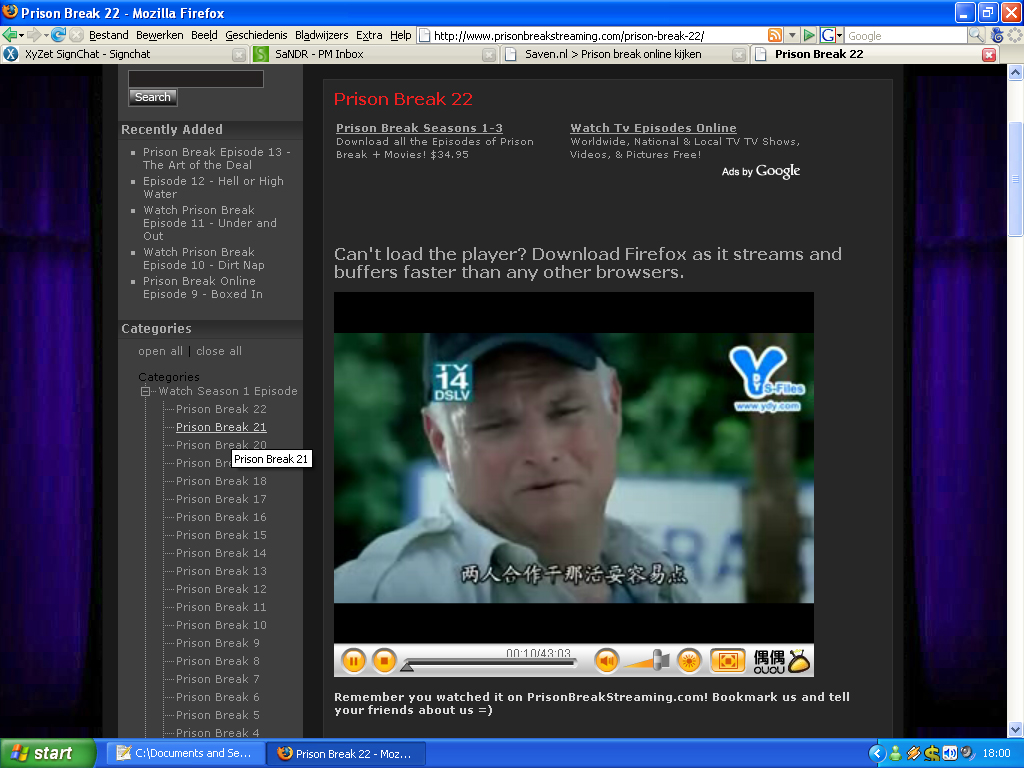Select Prison Break 15 in category tree
This screenshot has width=1024, height=768.
(221, 536)
